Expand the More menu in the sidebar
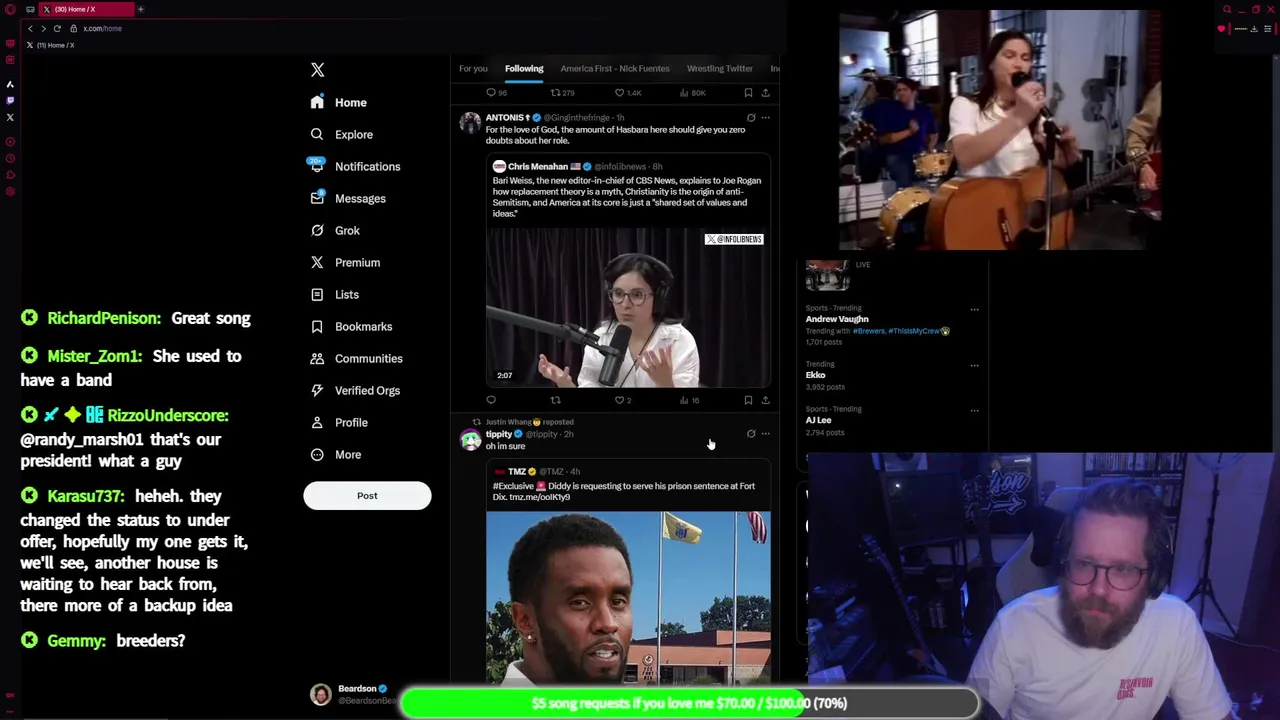1280x720 pixels. (x=336, y=454)
